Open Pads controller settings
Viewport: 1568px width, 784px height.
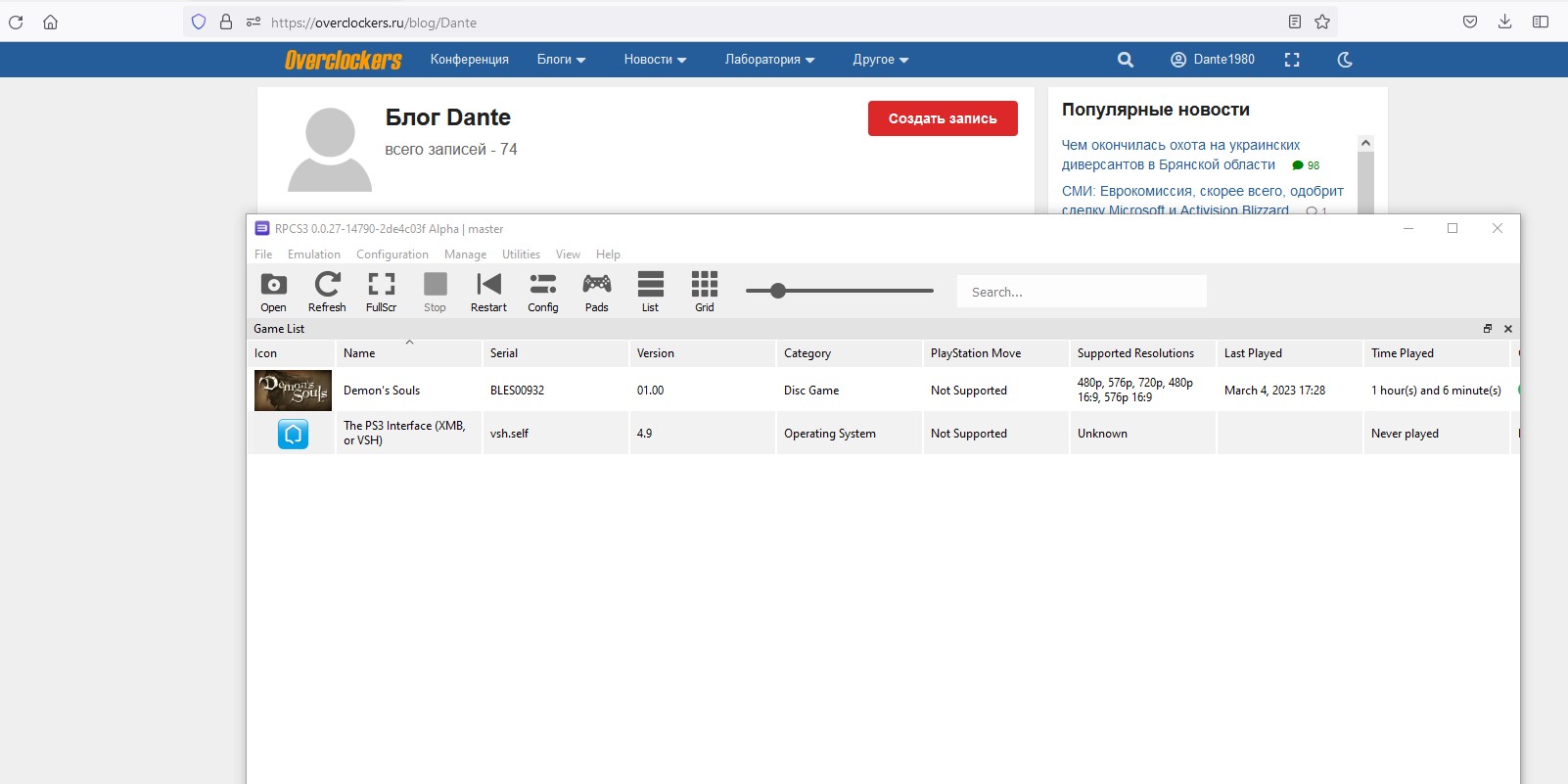point(596,292)
